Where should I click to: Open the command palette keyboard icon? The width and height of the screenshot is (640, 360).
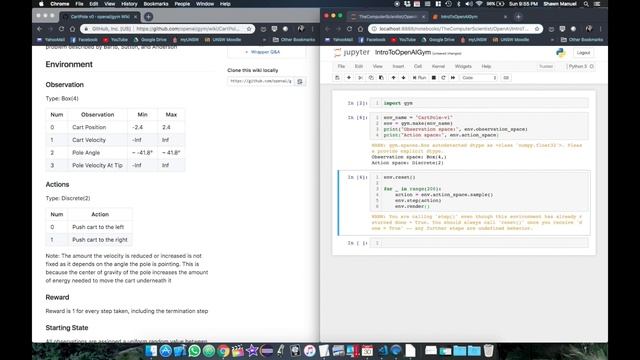(506, 78)
